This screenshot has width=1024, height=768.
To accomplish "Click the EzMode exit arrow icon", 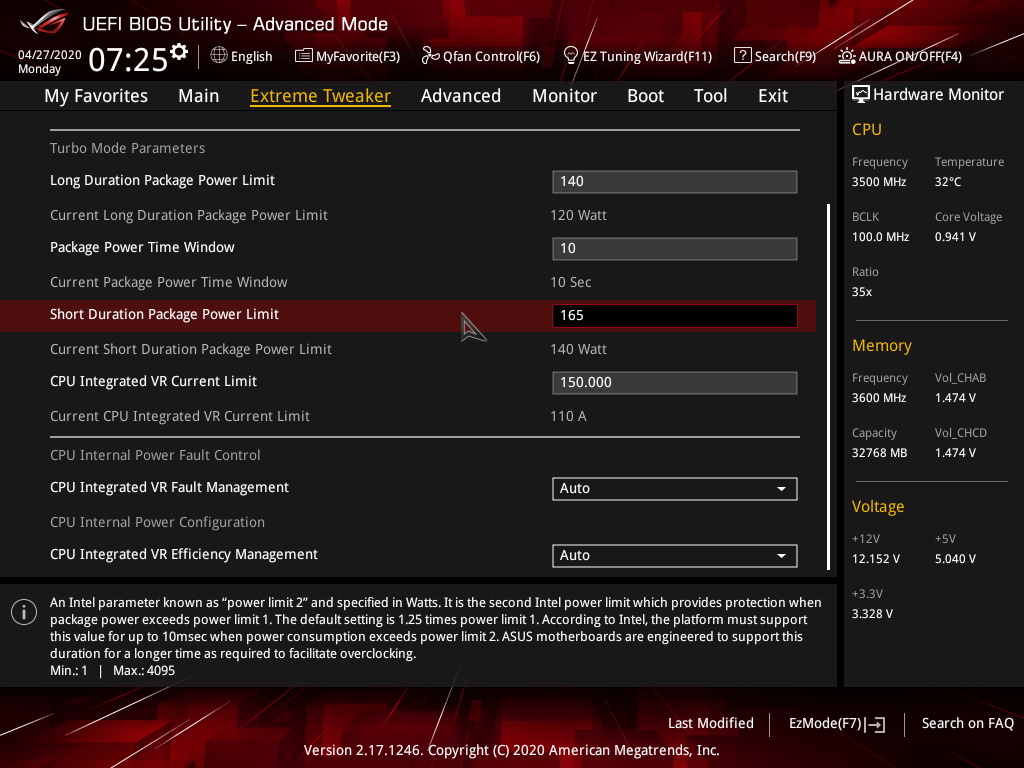I will 875,724.
